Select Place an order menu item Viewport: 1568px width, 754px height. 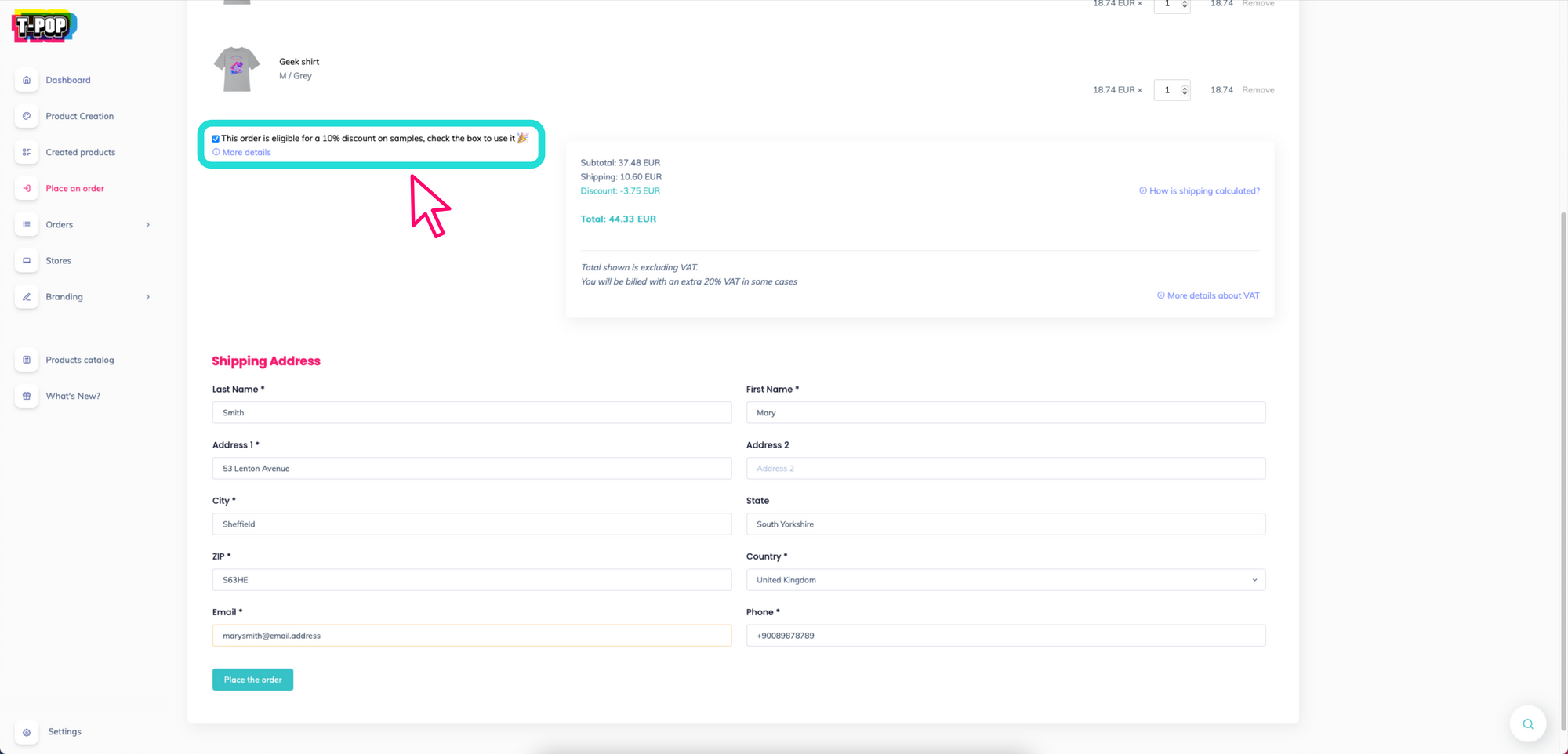click(74, 188)
